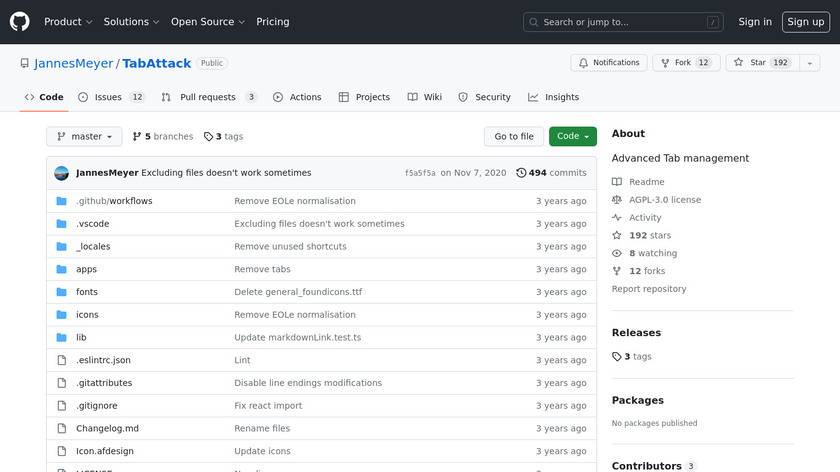Open the Icon.afdesign file

[105, 451]
